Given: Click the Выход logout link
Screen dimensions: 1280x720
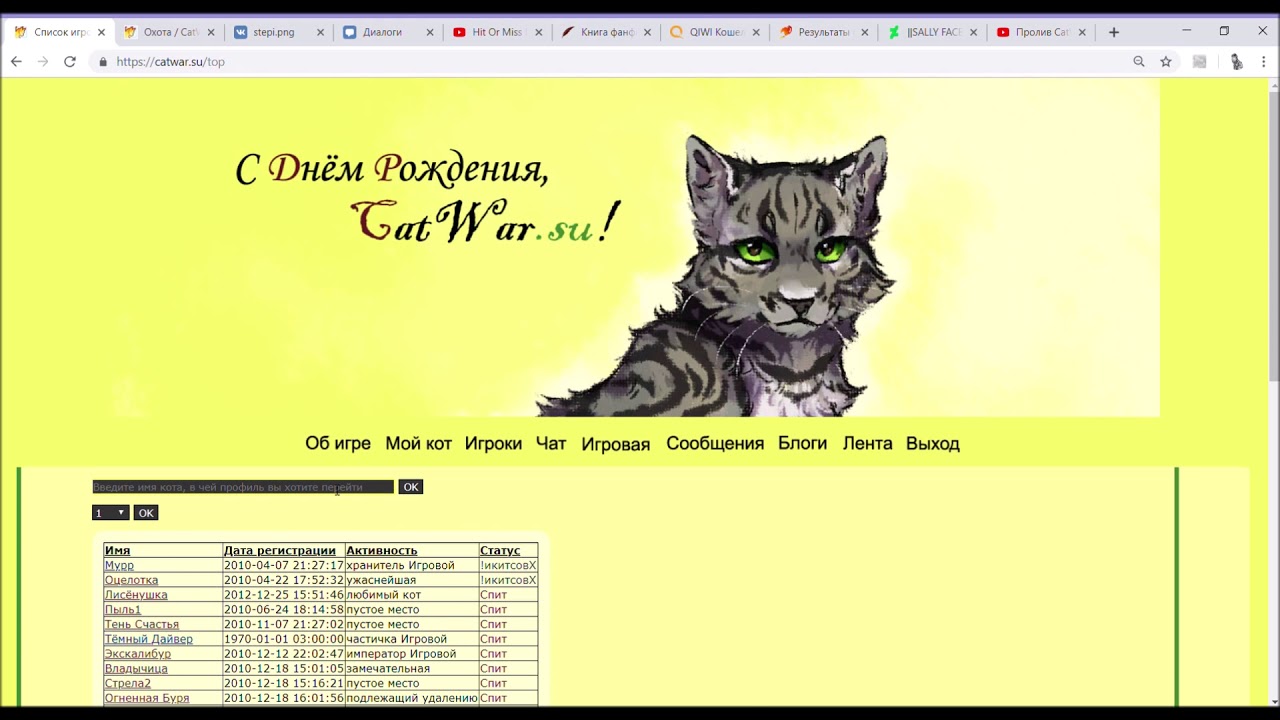Looking at the screenshot, I should tap(933, 443).
